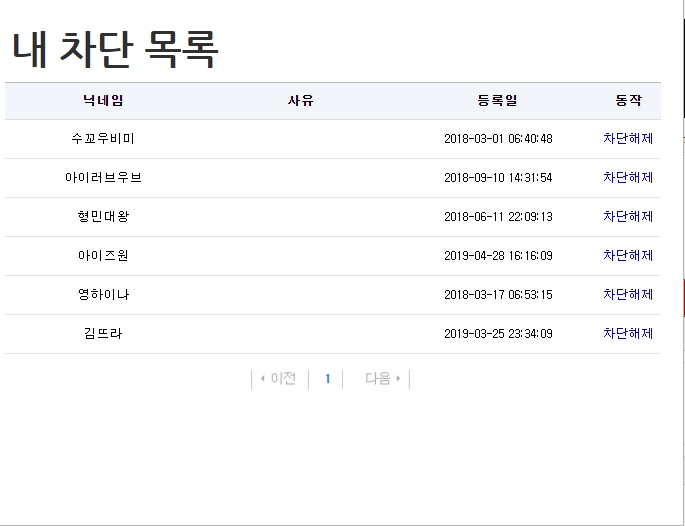Click the date 2018-09-10 14:31:54
Image resolution: width=685 pixels, height=526 pixels.
(x=497, y=178)
